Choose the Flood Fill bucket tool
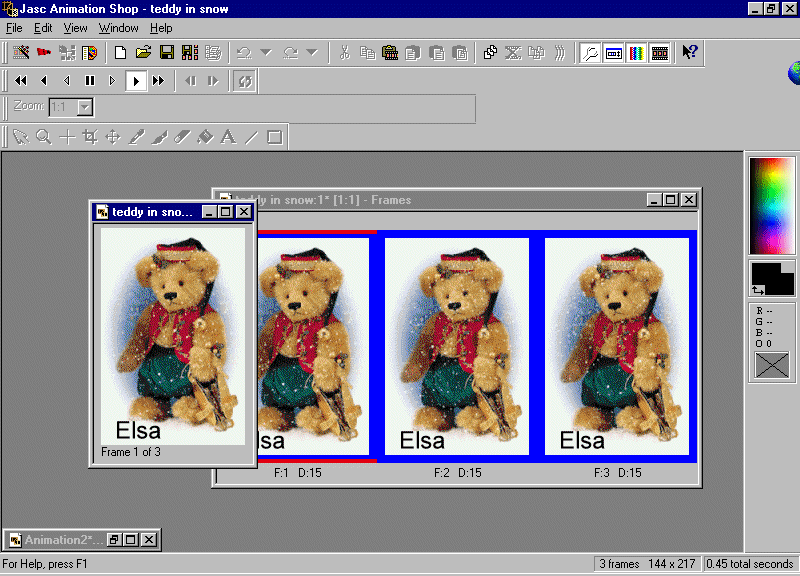Screen dimensions: 800x576 pos(205,137)
